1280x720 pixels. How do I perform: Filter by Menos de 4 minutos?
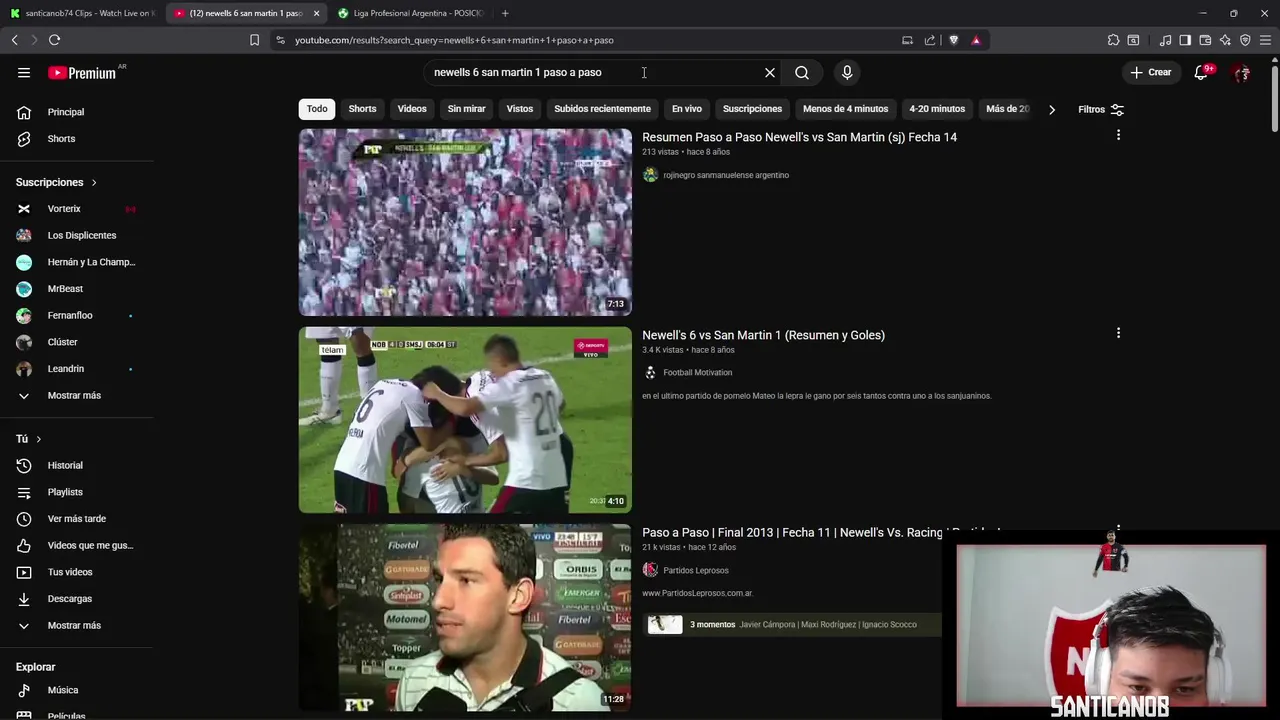click(x=845, y=109)
